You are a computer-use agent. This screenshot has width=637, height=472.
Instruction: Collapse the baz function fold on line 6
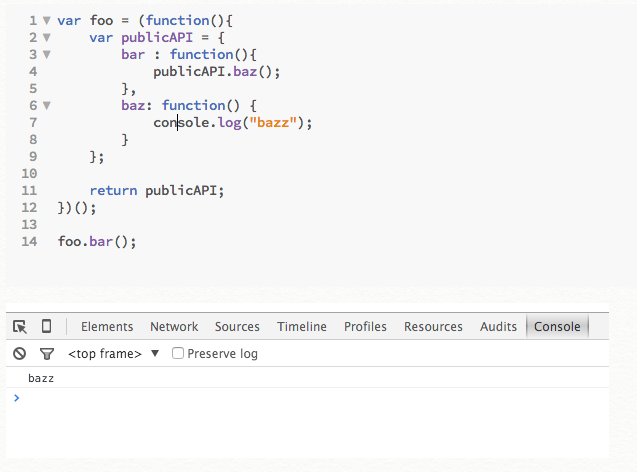click(x=47, y=106)
